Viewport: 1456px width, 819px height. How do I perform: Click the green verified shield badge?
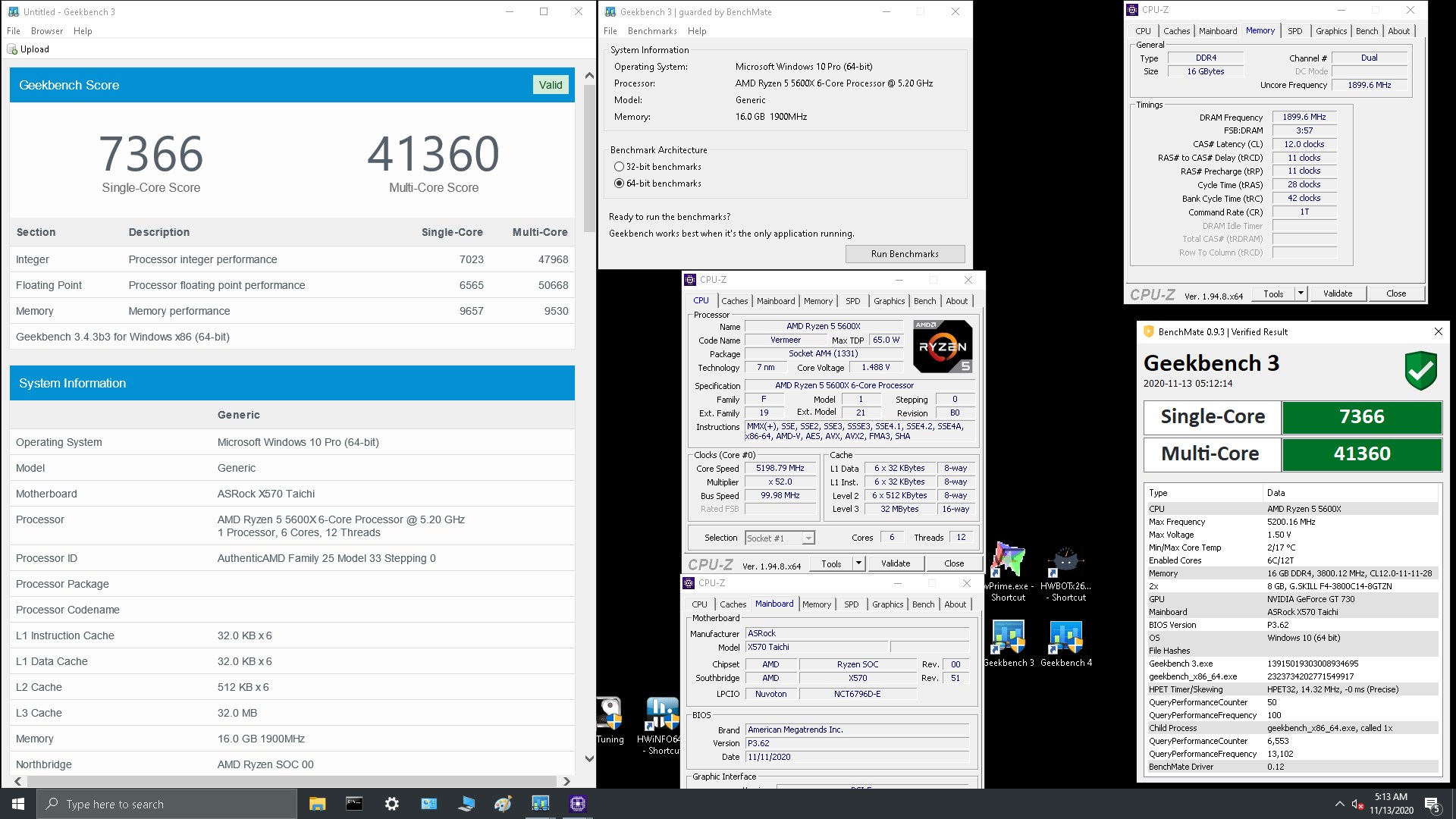point(1420,371)
